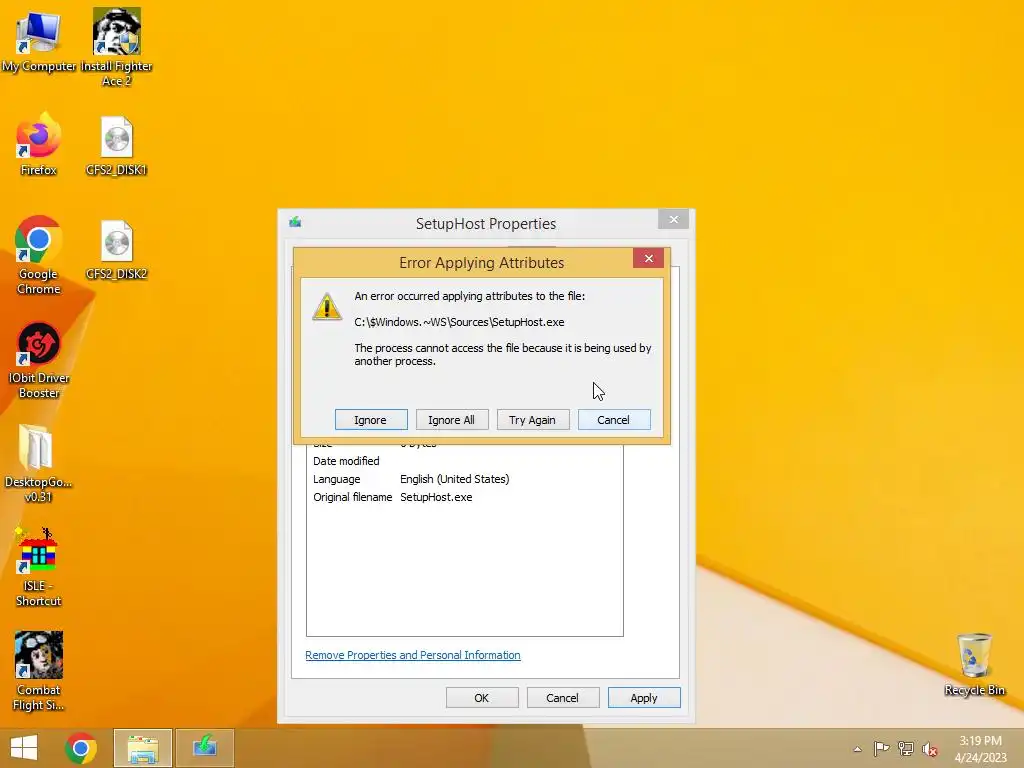Select the English (United States) value
Viewport: 1024px width, 768px height.
[455, 479]
